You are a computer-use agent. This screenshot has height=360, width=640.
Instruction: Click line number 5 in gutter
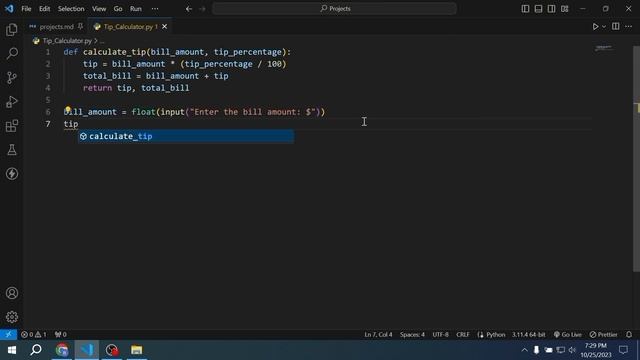click(x=48, y=100)
